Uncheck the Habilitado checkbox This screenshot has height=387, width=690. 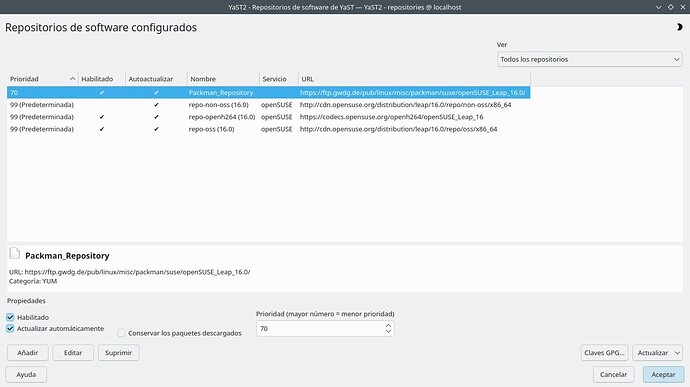(x=10, y=317)
